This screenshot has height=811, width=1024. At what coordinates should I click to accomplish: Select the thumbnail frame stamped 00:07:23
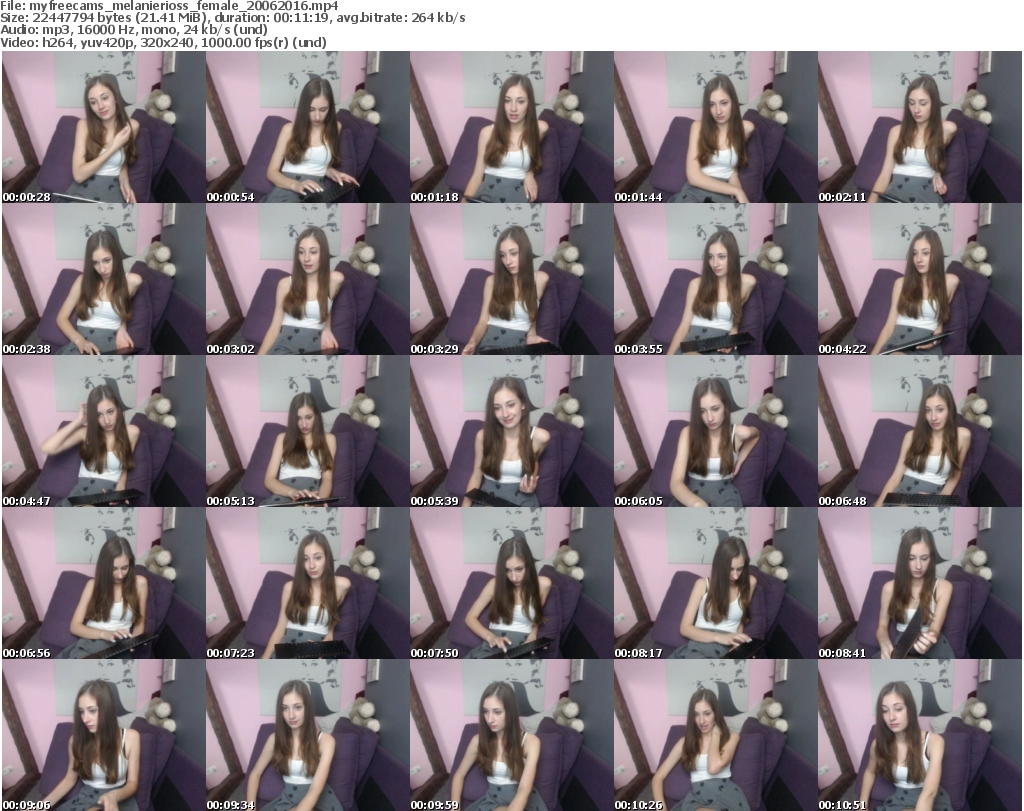(x=308, y=583)
